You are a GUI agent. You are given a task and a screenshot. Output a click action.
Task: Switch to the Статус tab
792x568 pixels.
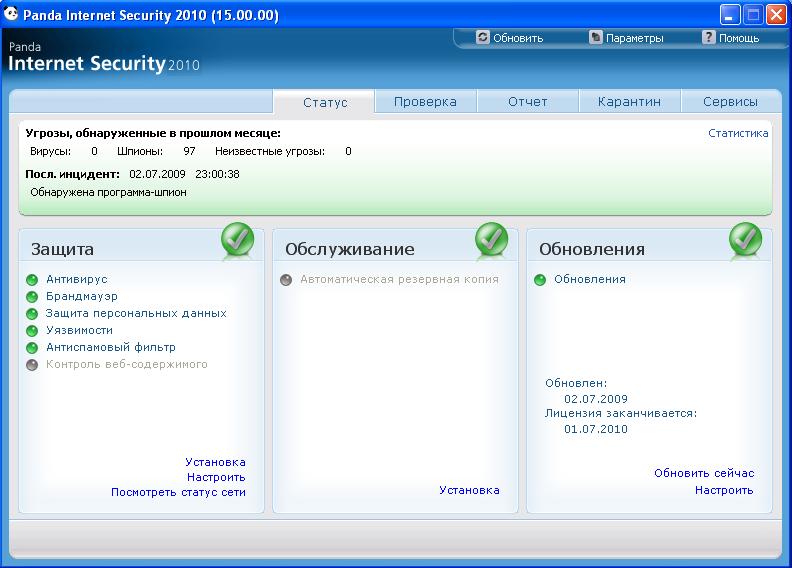325,102
